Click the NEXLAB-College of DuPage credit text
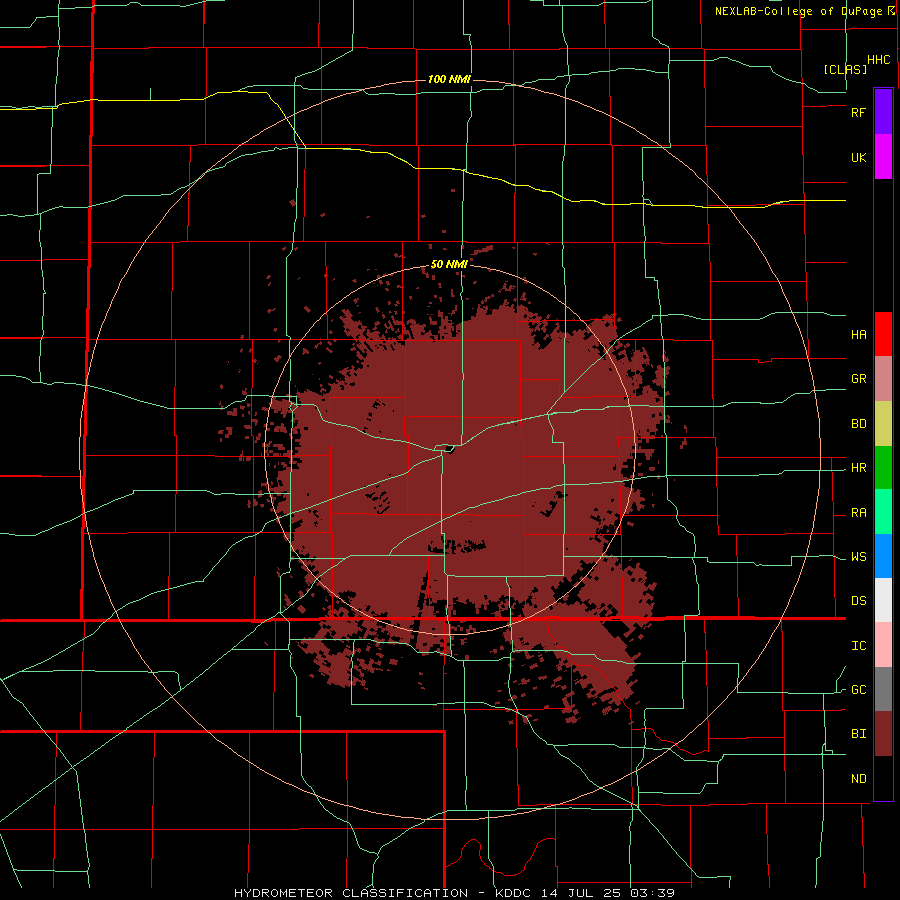This screenshot has height=900, width=900. tap(798, 11)
